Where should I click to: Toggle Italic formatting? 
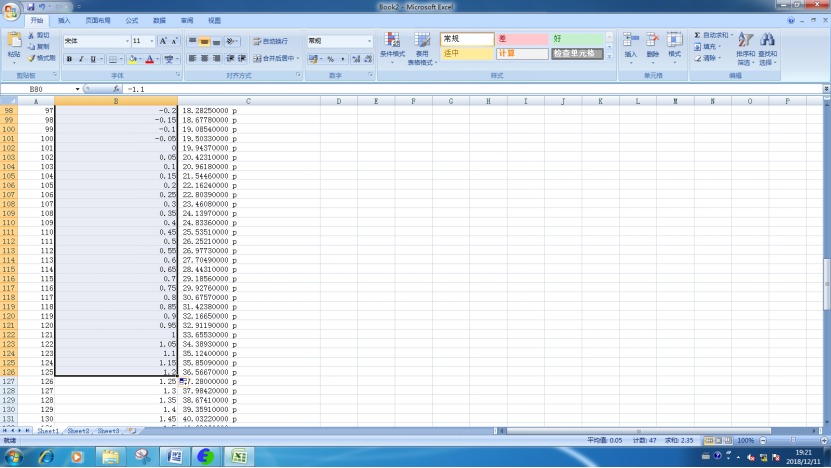pos(81,59)
